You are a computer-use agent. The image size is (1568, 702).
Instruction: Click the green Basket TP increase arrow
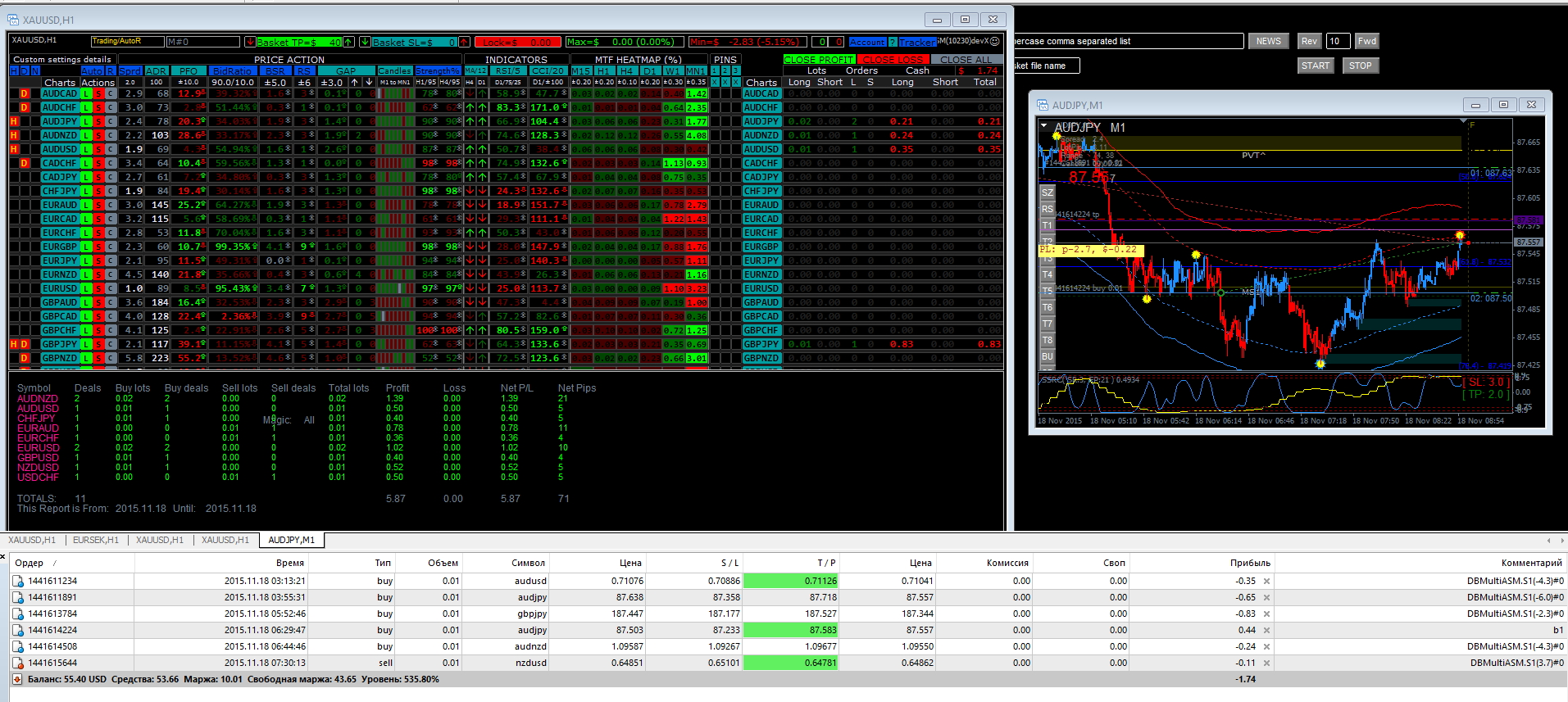click(349, 42)
